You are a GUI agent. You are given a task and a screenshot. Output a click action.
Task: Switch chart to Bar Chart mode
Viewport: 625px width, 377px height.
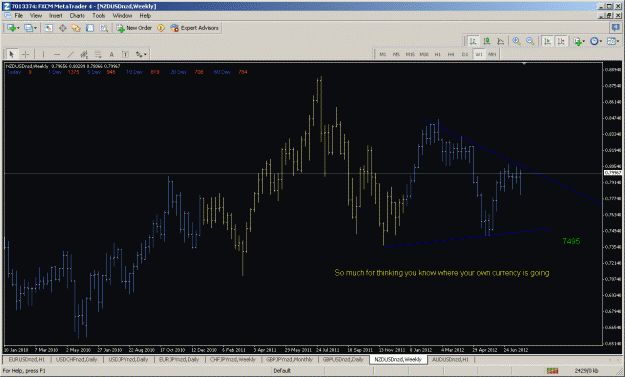473,41
